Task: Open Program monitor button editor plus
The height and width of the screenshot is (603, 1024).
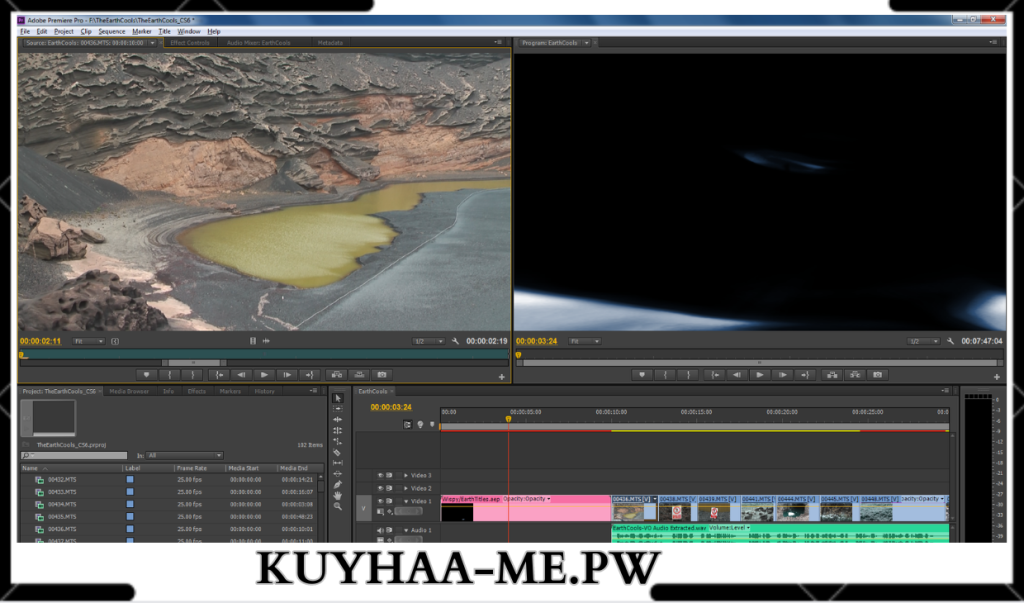Action: click(997, 377)
